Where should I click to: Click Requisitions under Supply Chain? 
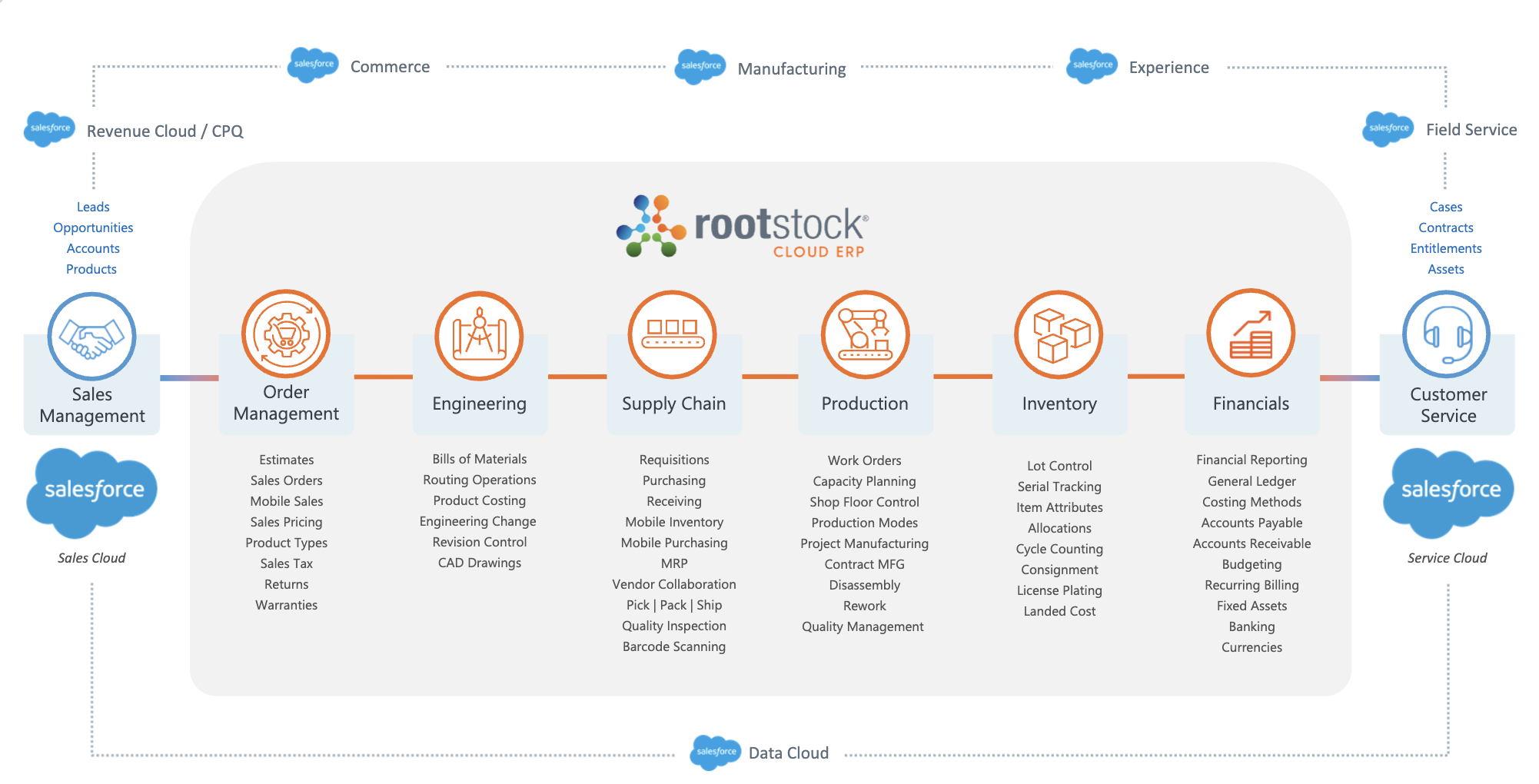pyautogui.click(x=674, y=460)
